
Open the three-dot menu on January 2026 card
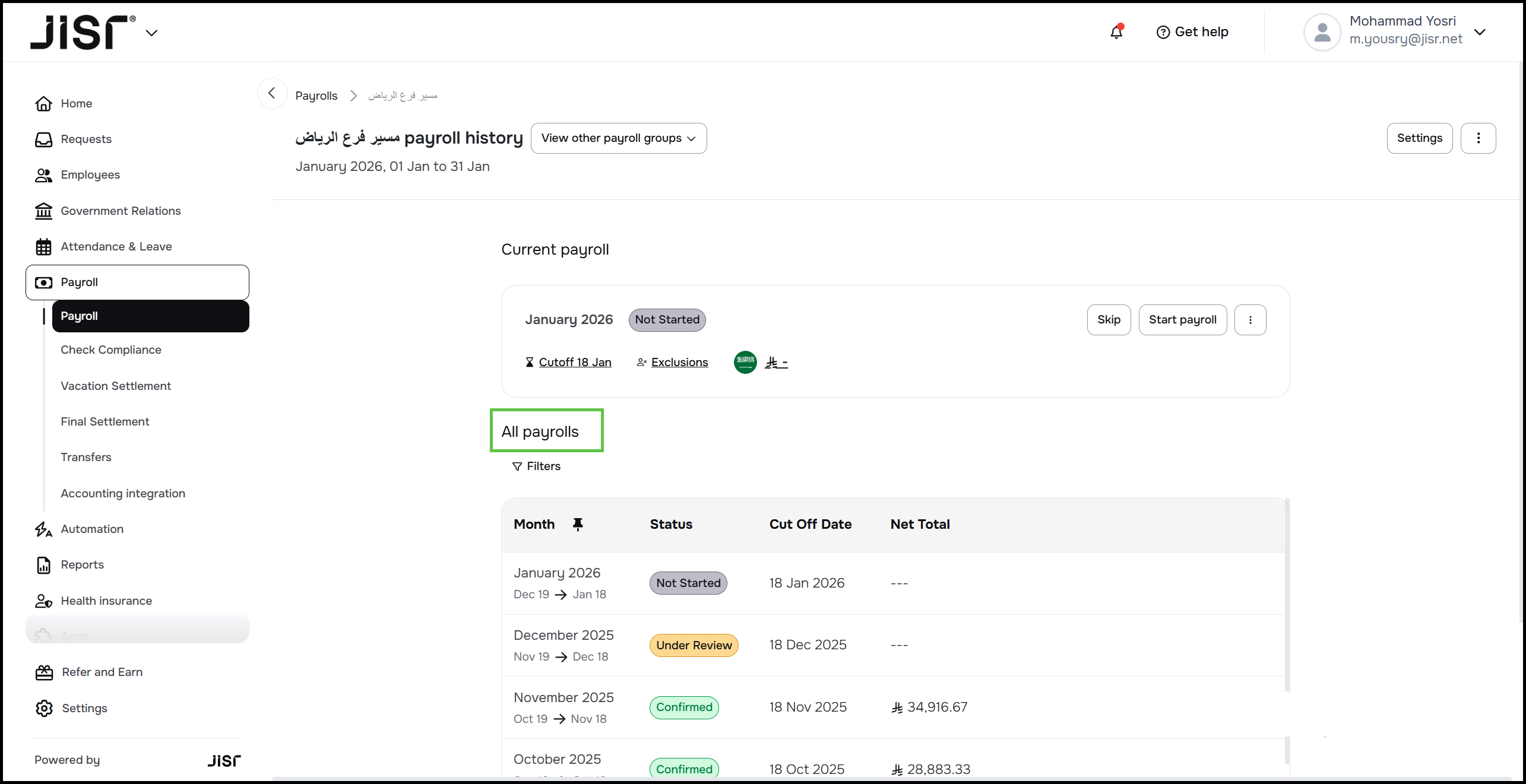[1250, 320]
